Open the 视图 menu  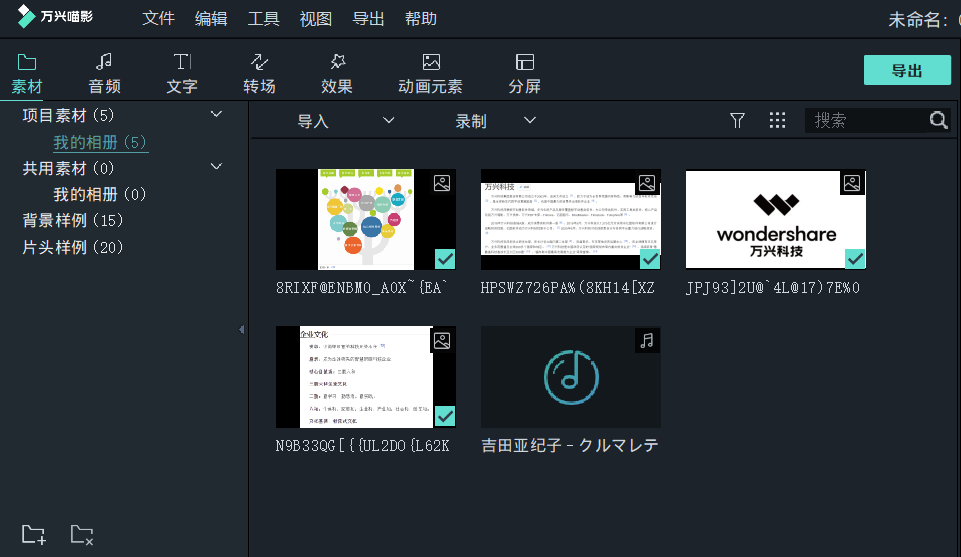pyautogui.click(x=316, y=18)
